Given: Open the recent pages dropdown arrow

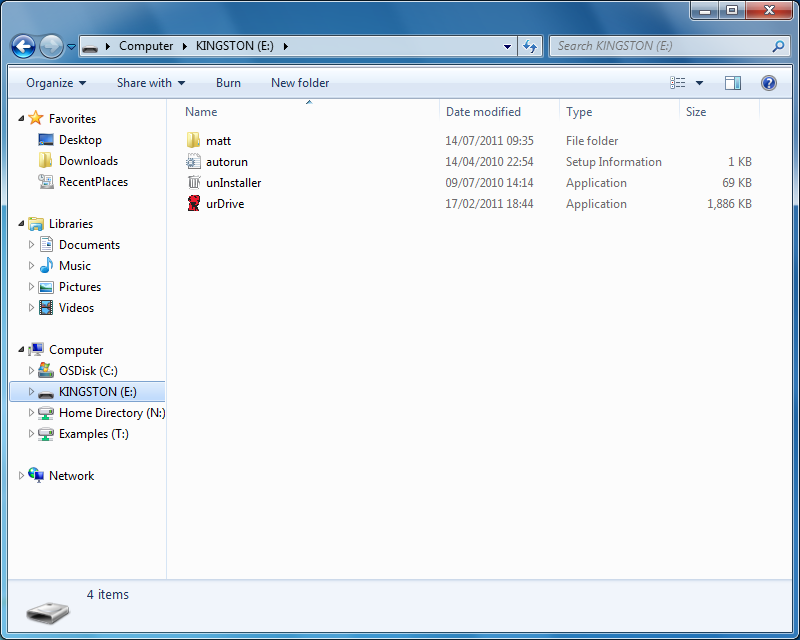Looking at the screenshot, I should point(71,46).
